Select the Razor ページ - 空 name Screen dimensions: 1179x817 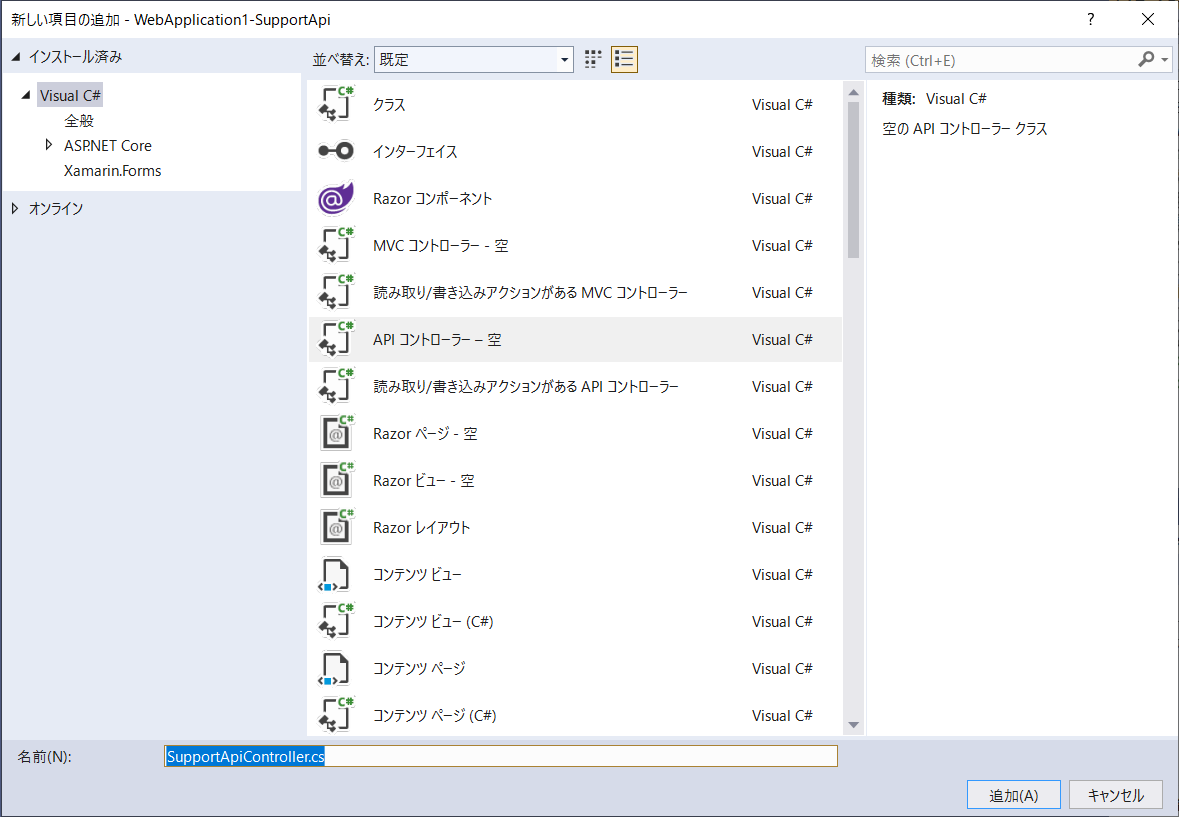[425, 433]
